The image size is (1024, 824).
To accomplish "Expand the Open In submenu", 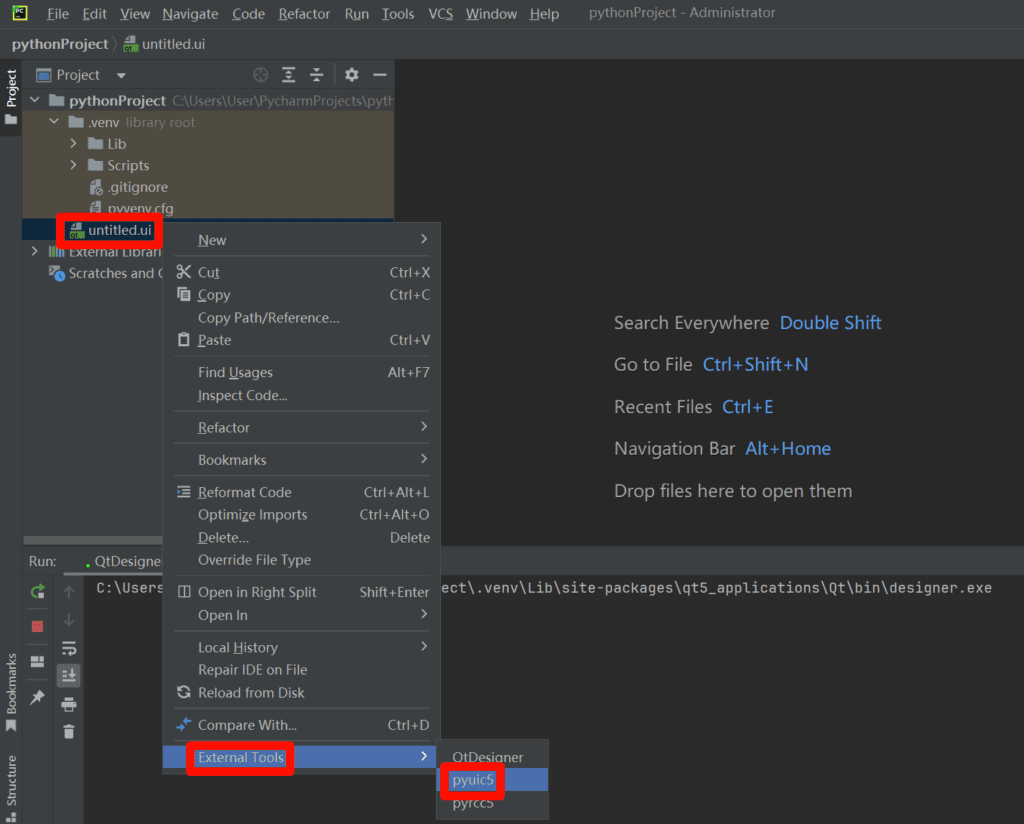I will pos(424,614).
